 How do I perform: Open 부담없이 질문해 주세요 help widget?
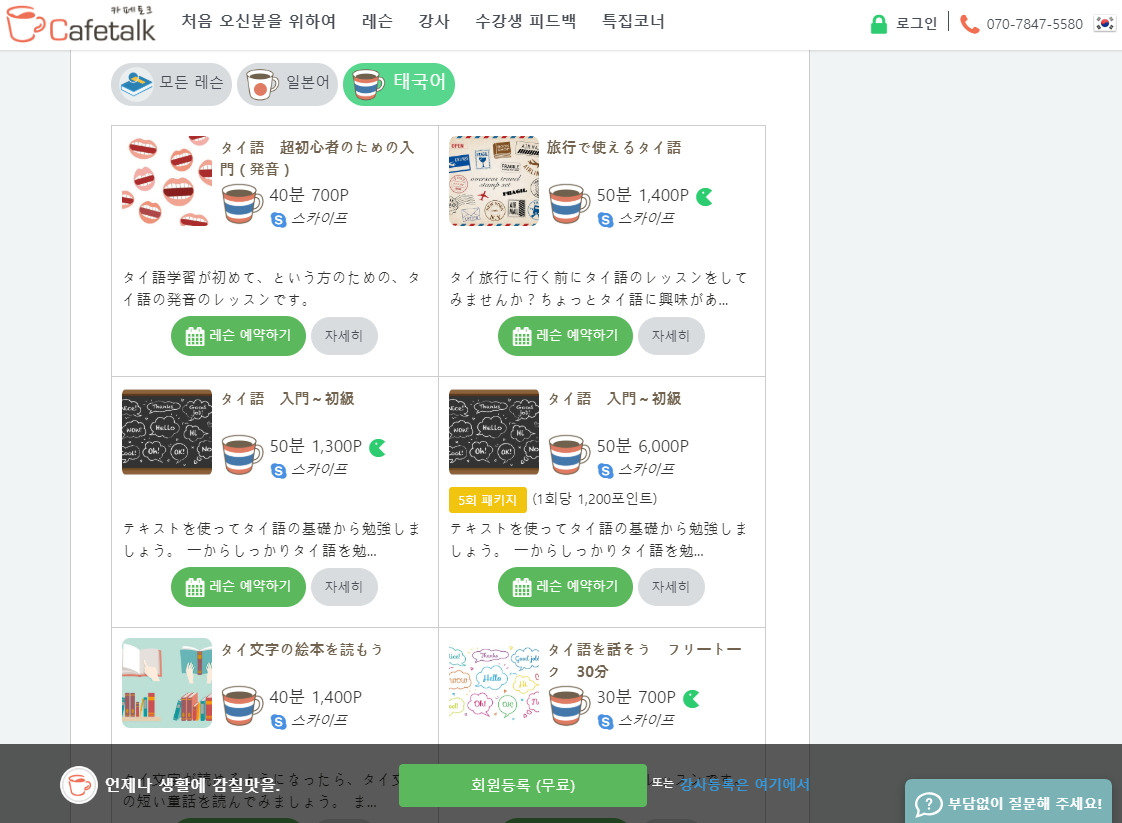[1009, 802]
